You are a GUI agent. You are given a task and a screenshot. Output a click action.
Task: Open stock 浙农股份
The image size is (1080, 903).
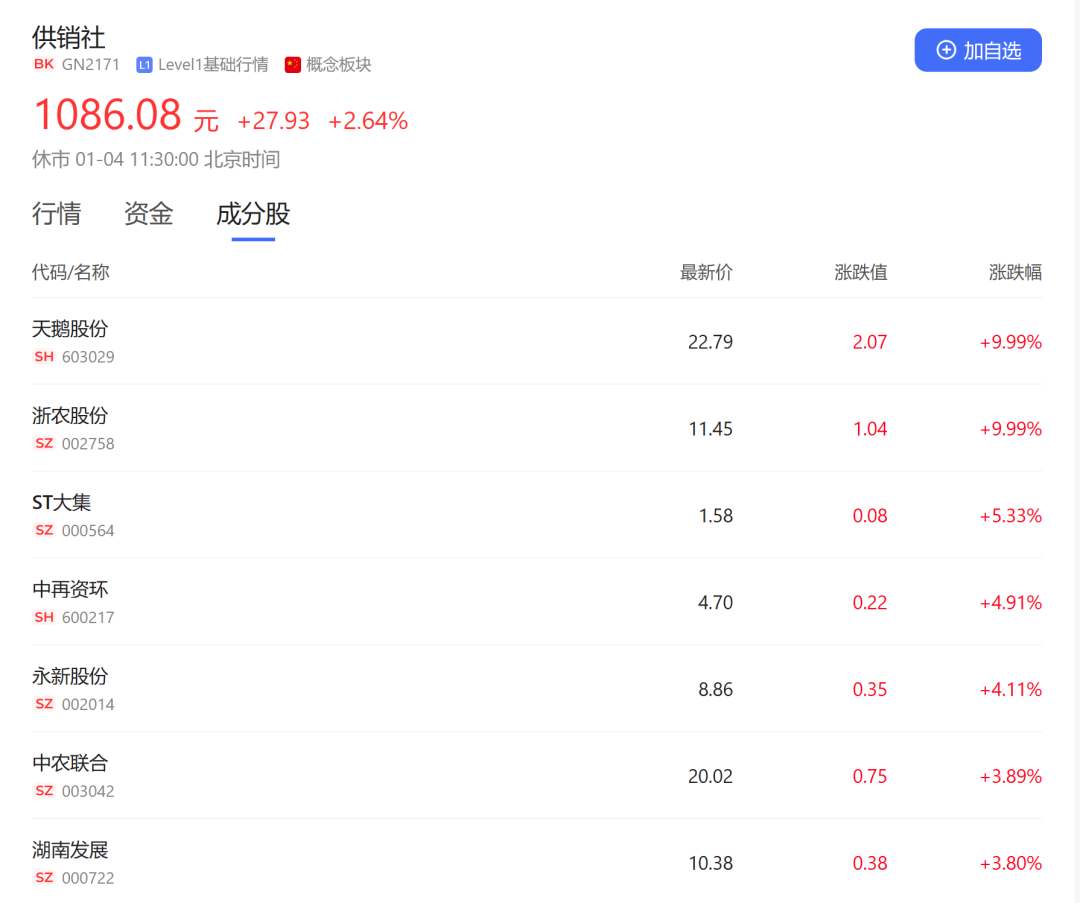coord(70,416)
